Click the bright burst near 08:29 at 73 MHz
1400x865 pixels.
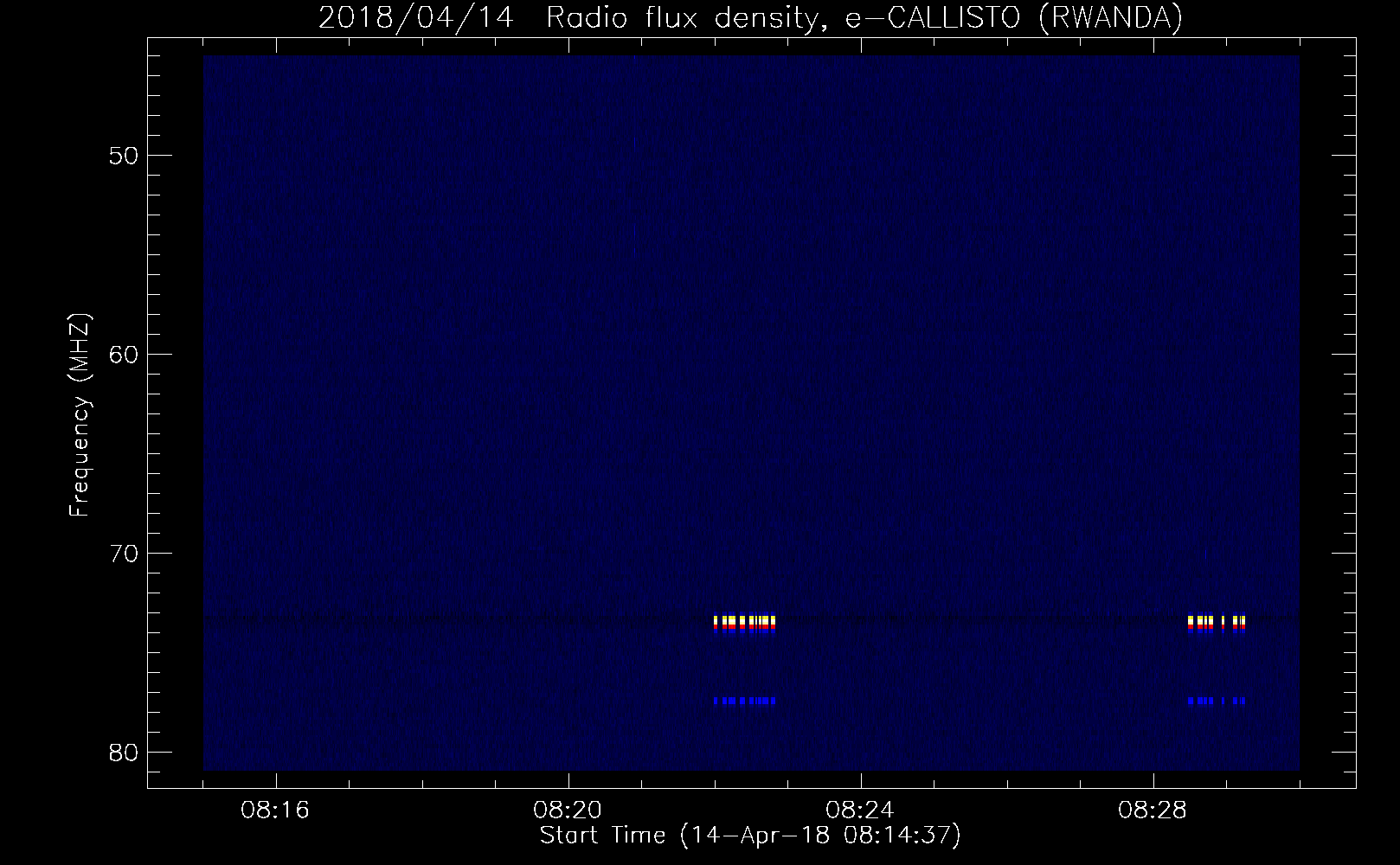click(x=1217, y=624)
